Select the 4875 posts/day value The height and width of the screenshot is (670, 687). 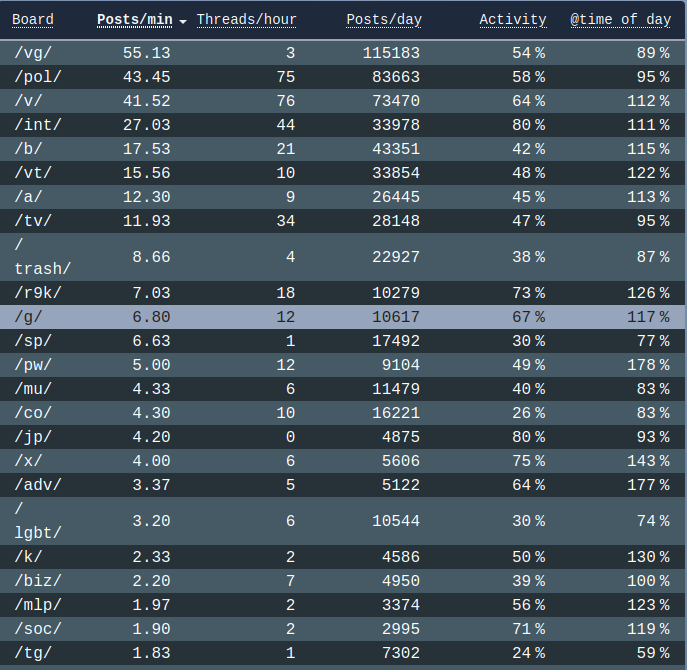(401, 437)
